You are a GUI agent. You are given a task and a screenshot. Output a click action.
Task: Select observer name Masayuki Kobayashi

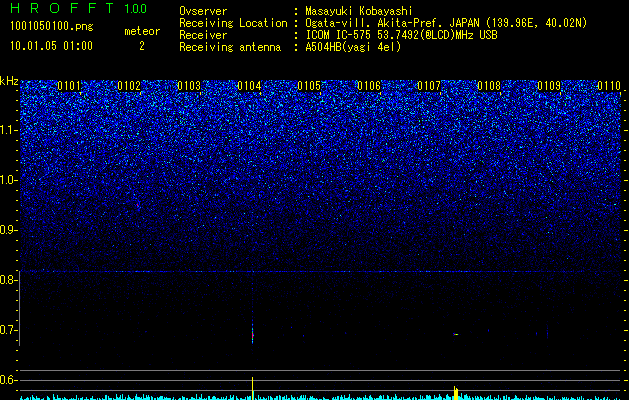(x=359, y=11)
